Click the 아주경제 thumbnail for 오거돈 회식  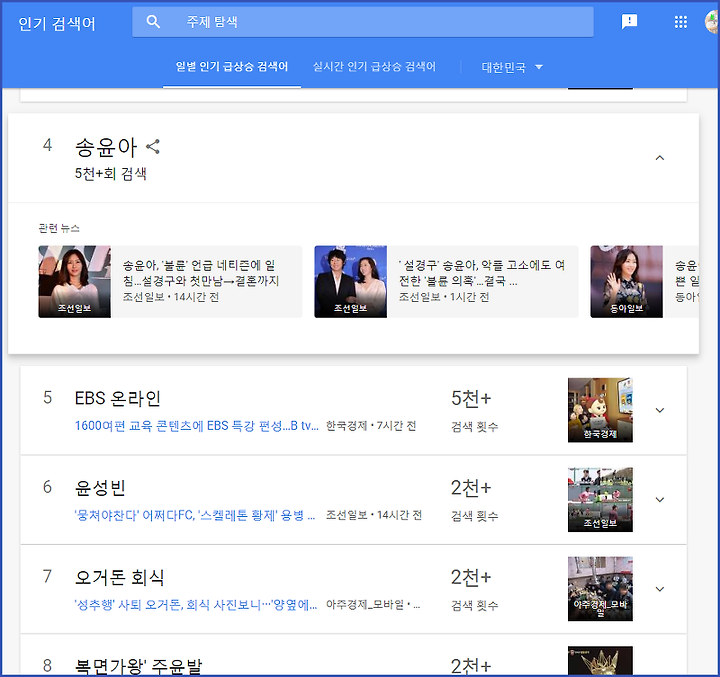[x=600, y=589]
